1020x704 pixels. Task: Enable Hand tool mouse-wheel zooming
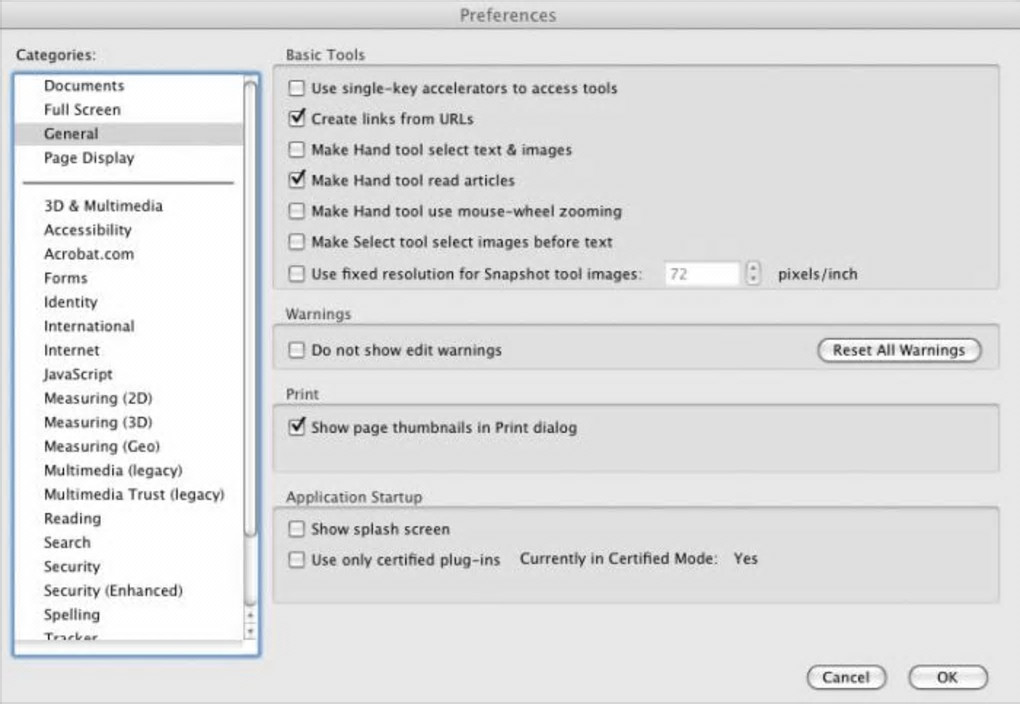(x=296, y=212)
